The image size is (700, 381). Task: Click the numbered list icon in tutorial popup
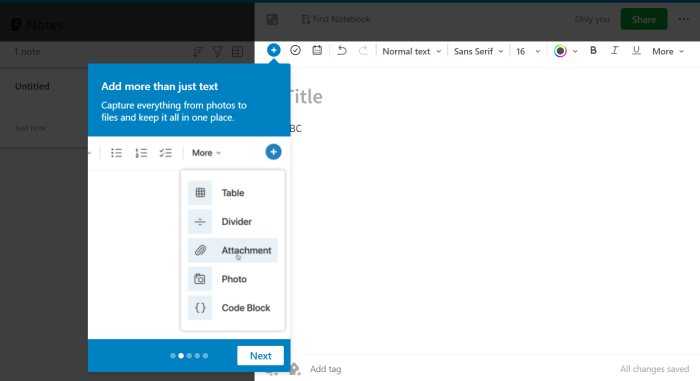pyautogui.click(x=141, y=153)
